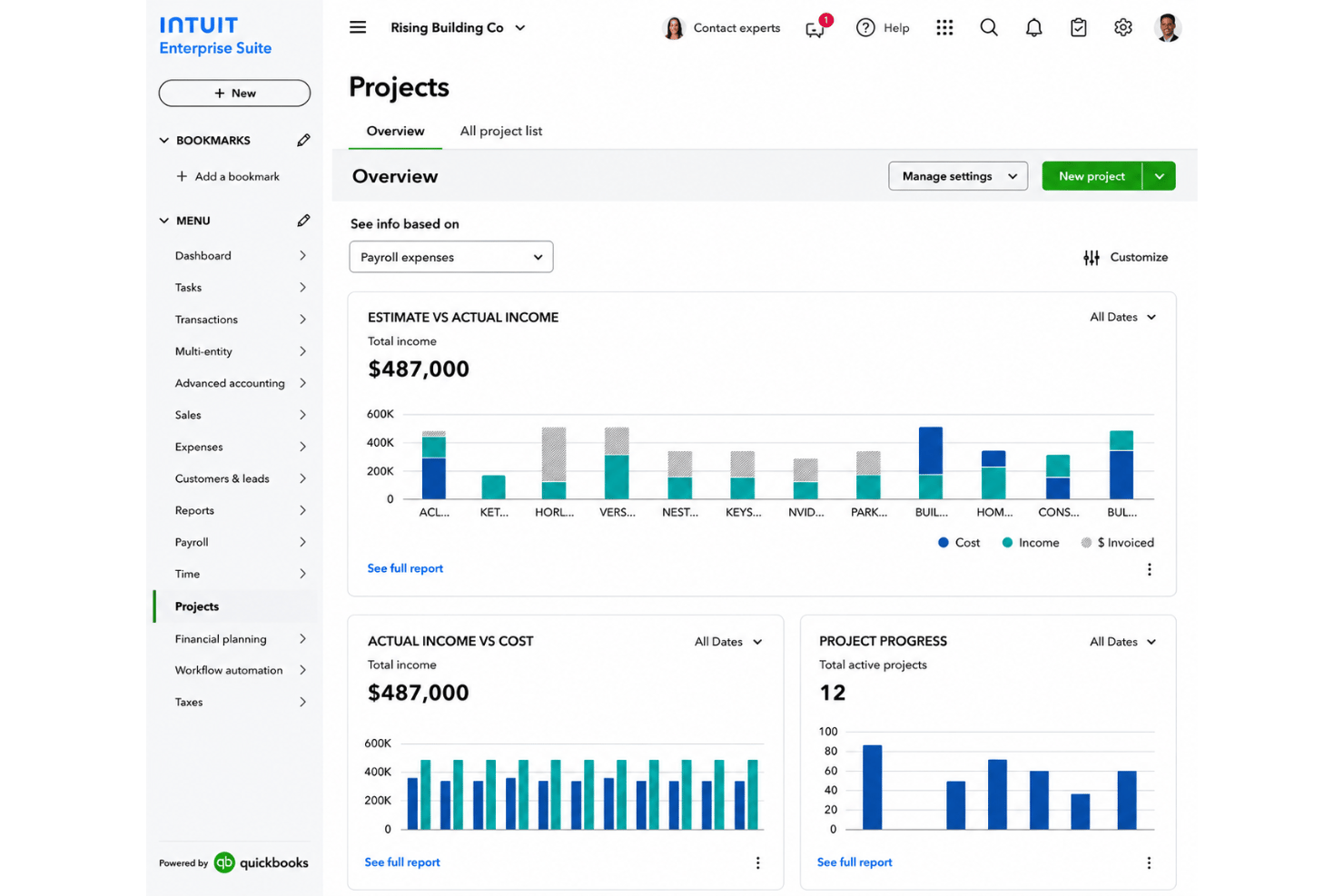Click the search magnifier icon
Image resolution: width=1344 pixels, height=896 pixels.
(989, 27)
